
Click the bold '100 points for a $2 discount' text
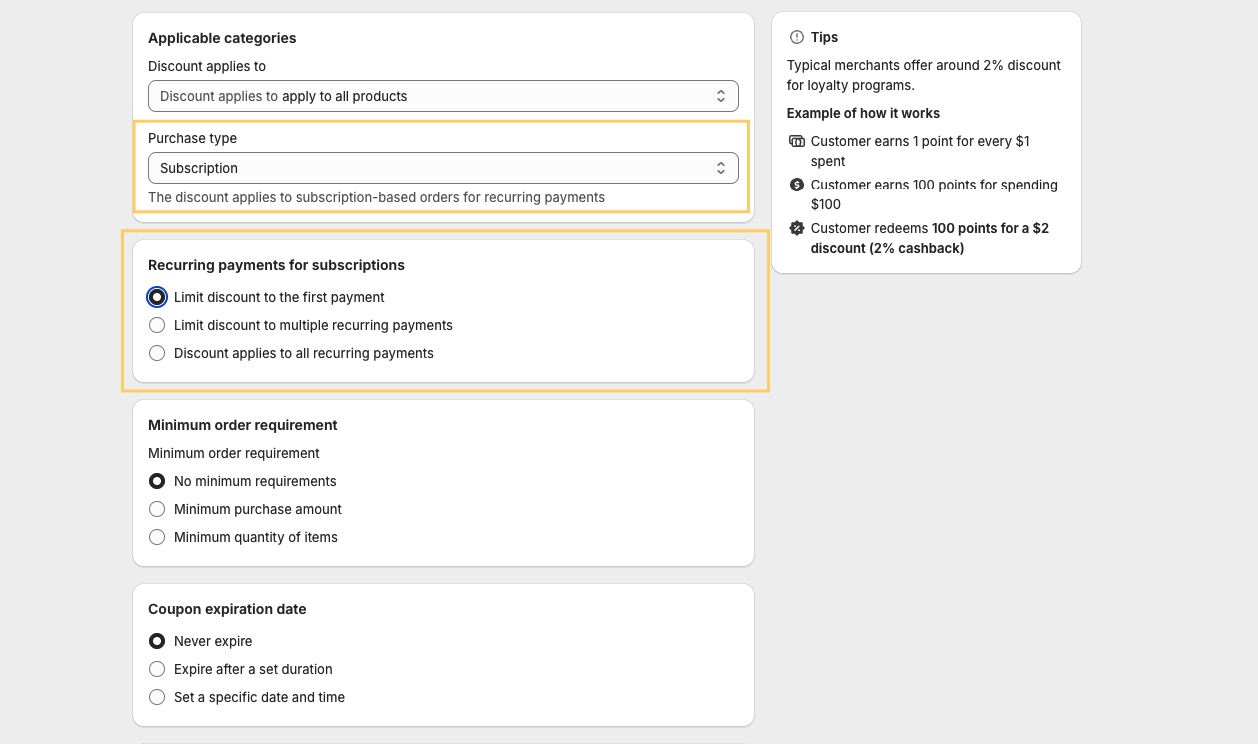[x=990, y=228]
